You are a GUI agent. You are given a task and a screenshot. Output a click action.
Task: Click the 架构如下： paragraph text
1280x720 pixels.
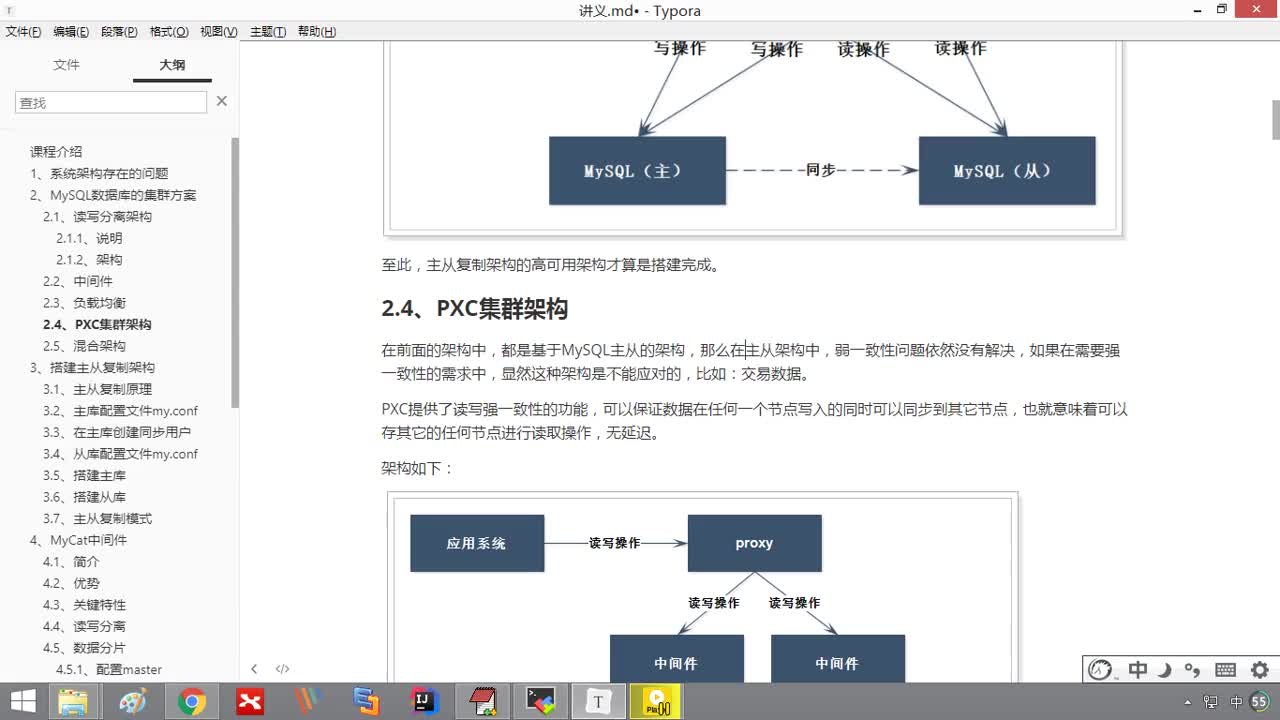[x=418, y=468]
